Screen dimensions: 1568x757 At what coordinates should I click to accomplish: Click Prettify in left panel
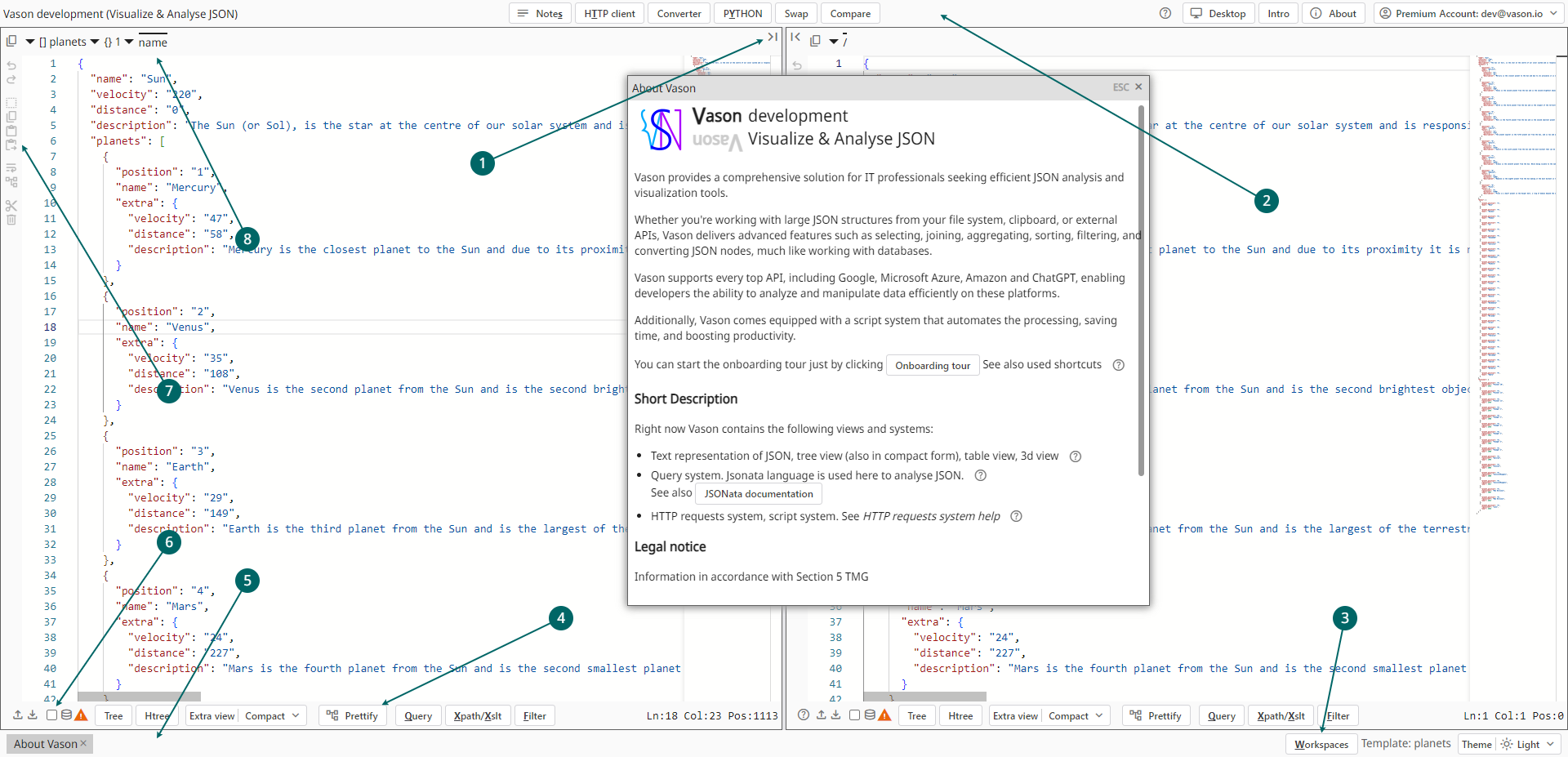353,715
